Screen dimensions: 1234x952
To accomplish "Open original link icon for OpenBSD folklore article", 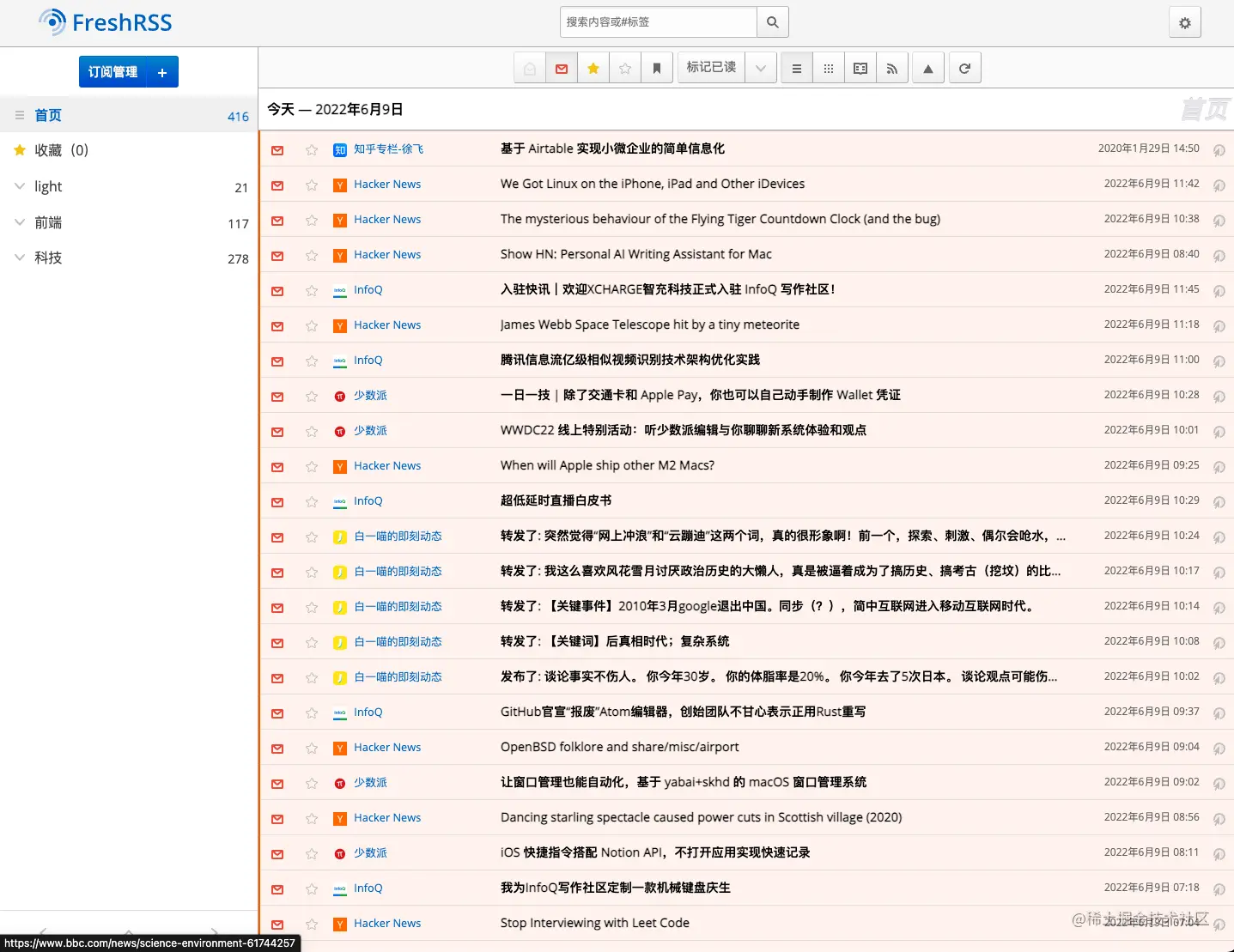I will pos(1219,749).
